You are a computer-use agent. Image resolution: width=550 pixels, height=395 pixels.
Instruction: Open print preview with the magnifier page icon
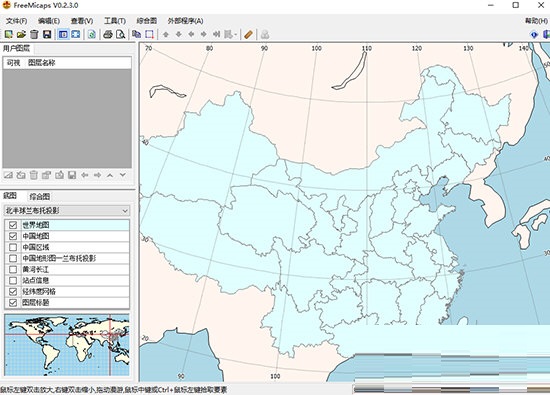click(x=120, y=34)
